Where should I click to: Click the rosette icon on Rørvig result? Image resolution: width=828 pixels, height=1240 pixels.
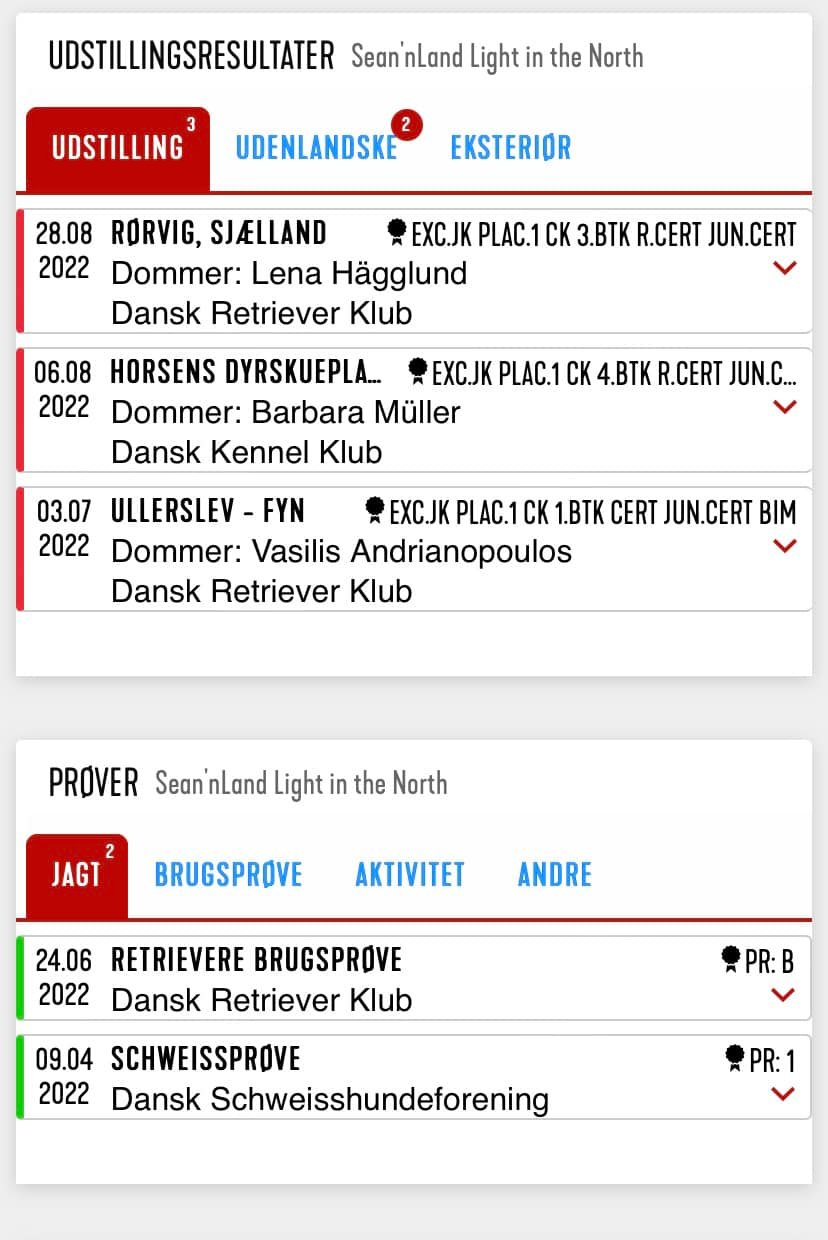(397, 233)
